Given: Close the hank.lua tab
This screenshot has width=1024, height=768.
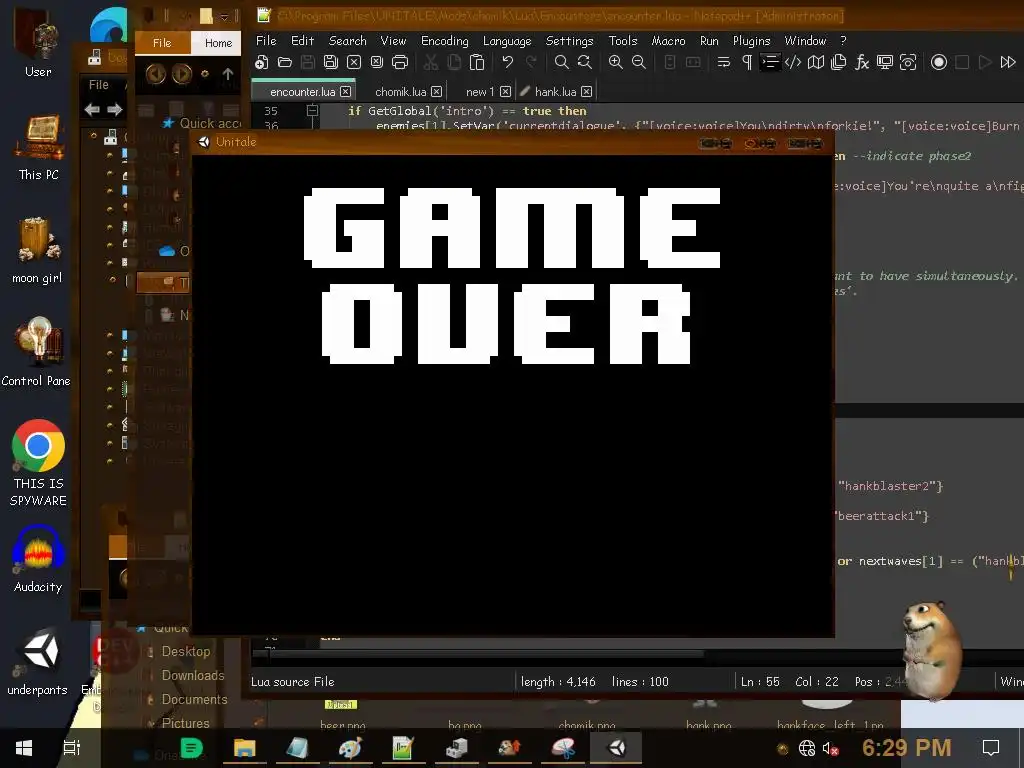Looking at the screenshot, I should pos(586,92).
